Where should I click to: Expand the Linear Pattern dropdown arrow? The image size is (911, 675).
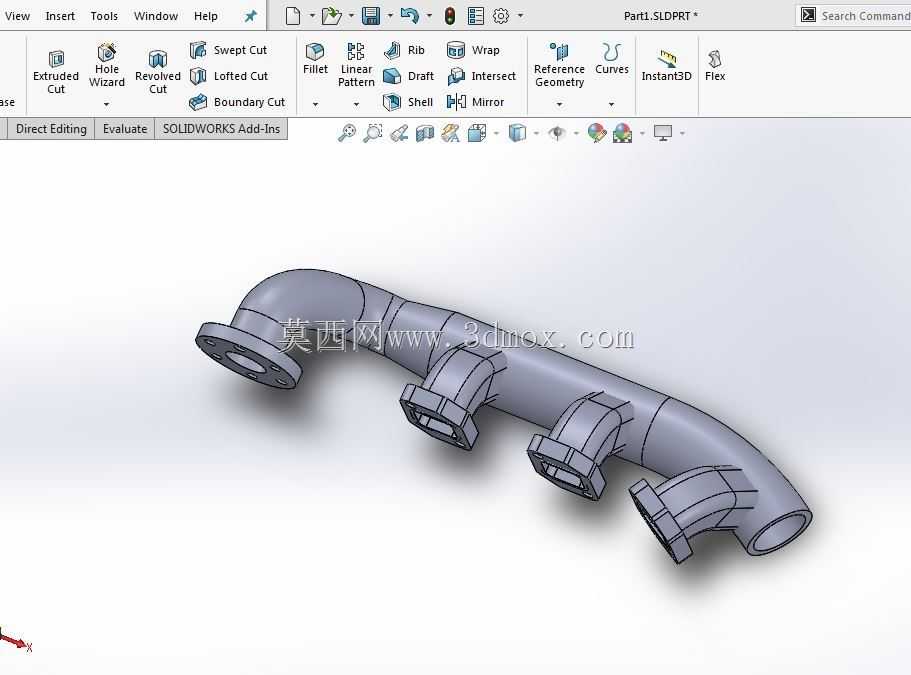(x=356, y=104)
